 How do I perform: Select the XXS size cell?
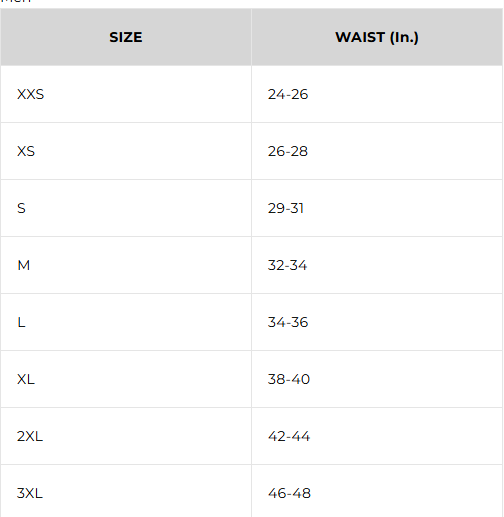point(126,94)
